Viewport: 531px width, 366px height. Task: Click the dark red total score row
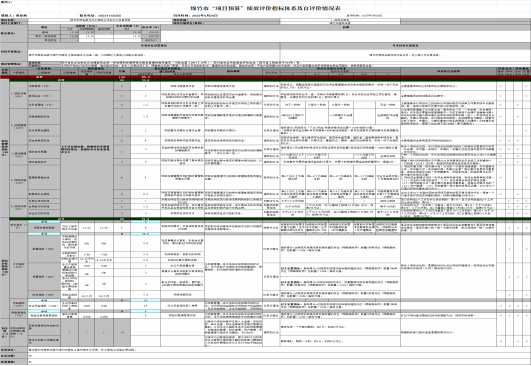point(266,77)
